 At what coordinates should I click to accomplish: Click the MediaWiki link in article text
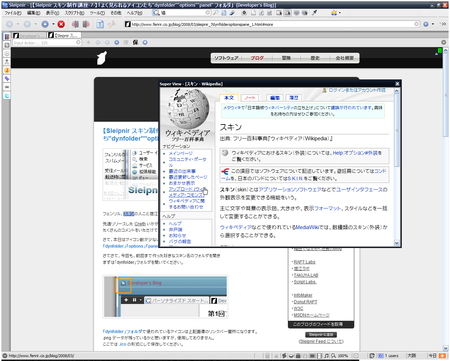(307, 227)
